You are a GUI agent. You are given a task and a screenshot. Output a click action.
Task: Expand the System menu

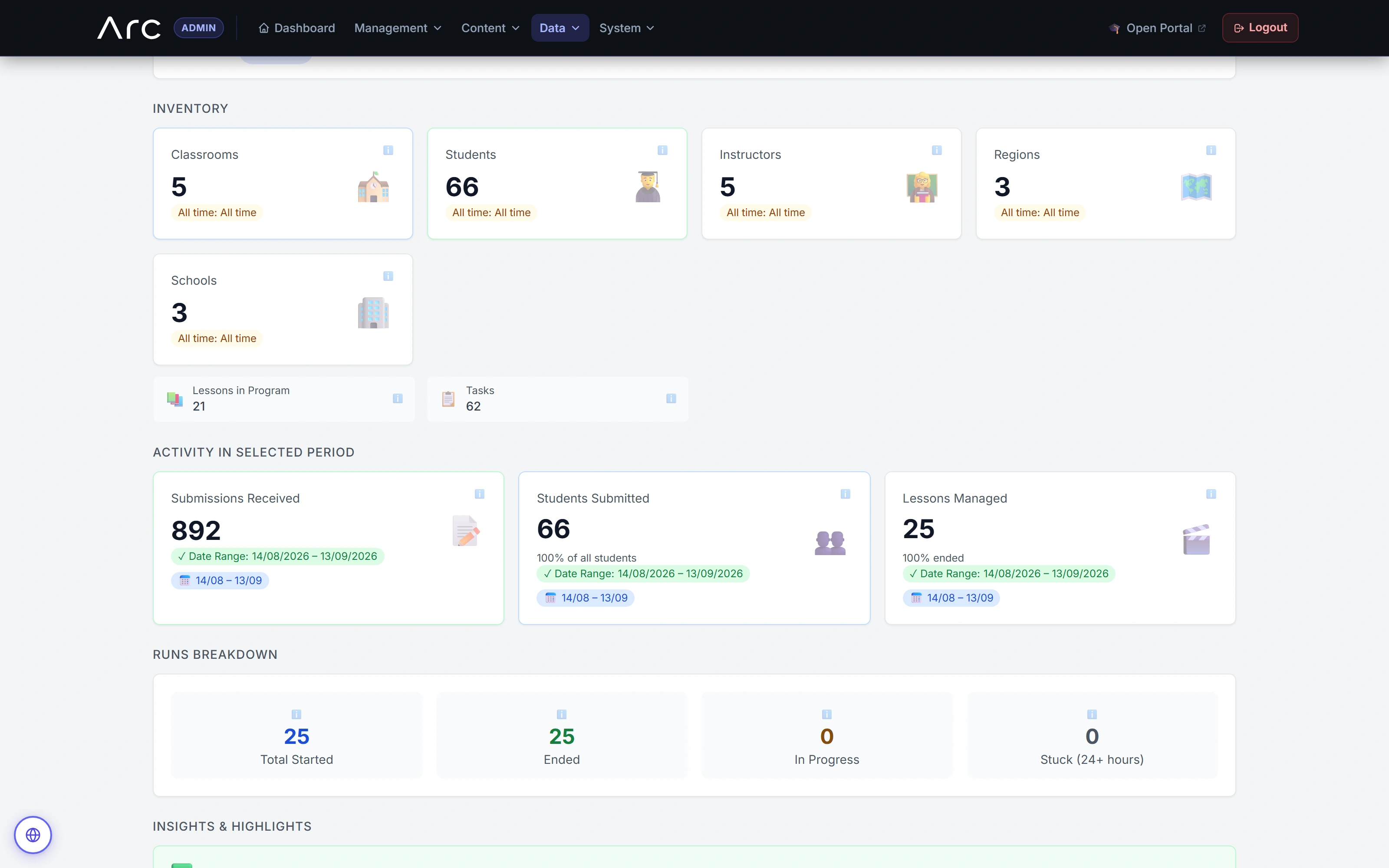click(626, 27)
